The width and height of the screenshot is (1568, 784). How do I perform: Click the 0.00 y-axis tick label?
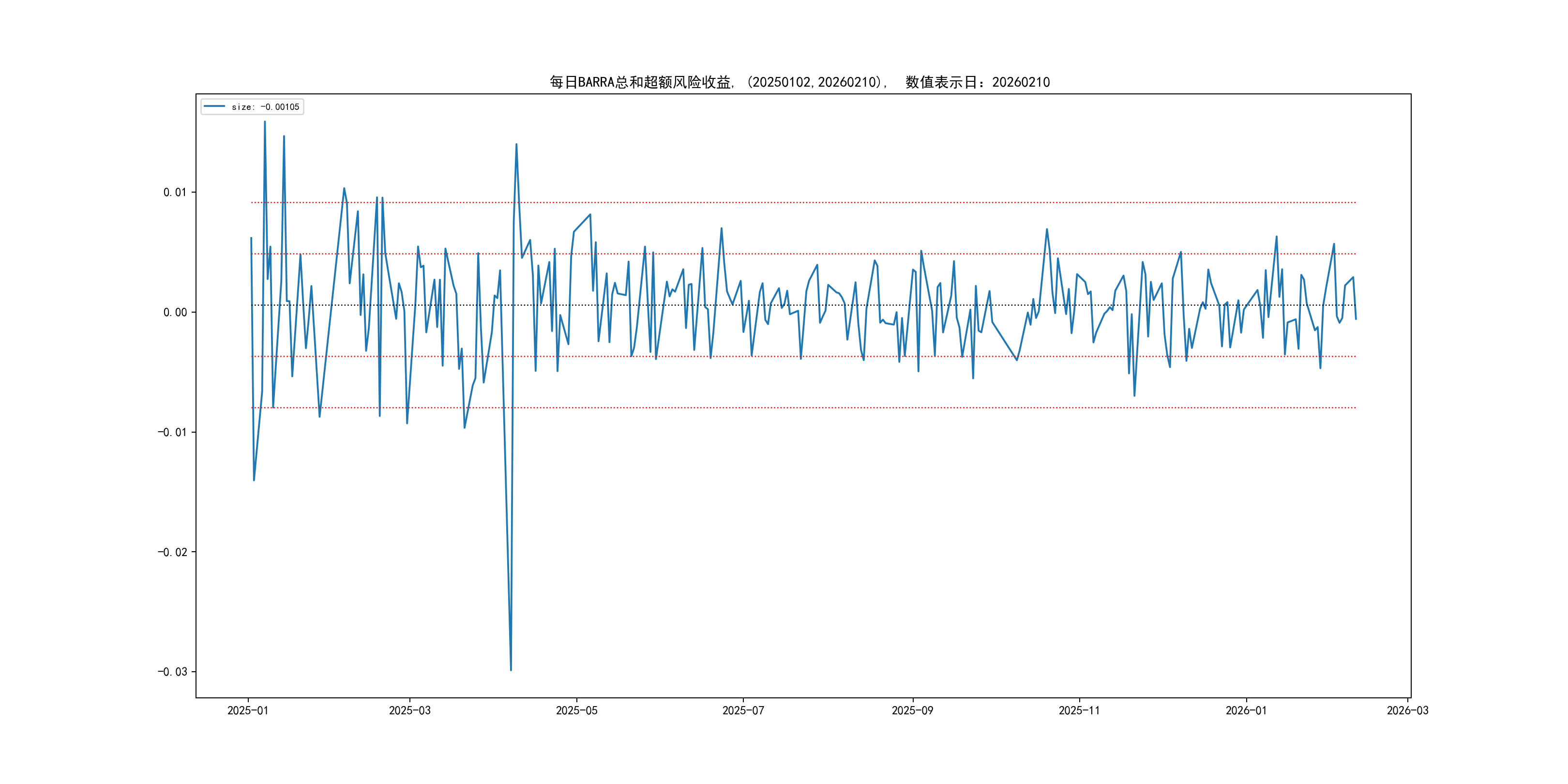click(x=175, y=312)
